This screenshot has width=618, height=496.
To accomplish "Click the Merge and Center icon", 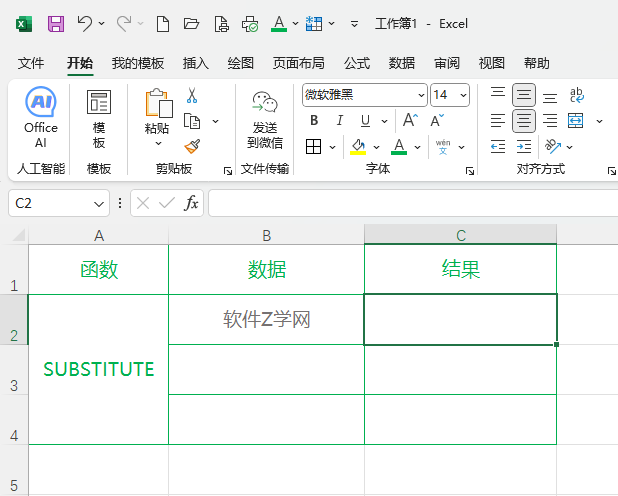I will [x=575, y=121].
